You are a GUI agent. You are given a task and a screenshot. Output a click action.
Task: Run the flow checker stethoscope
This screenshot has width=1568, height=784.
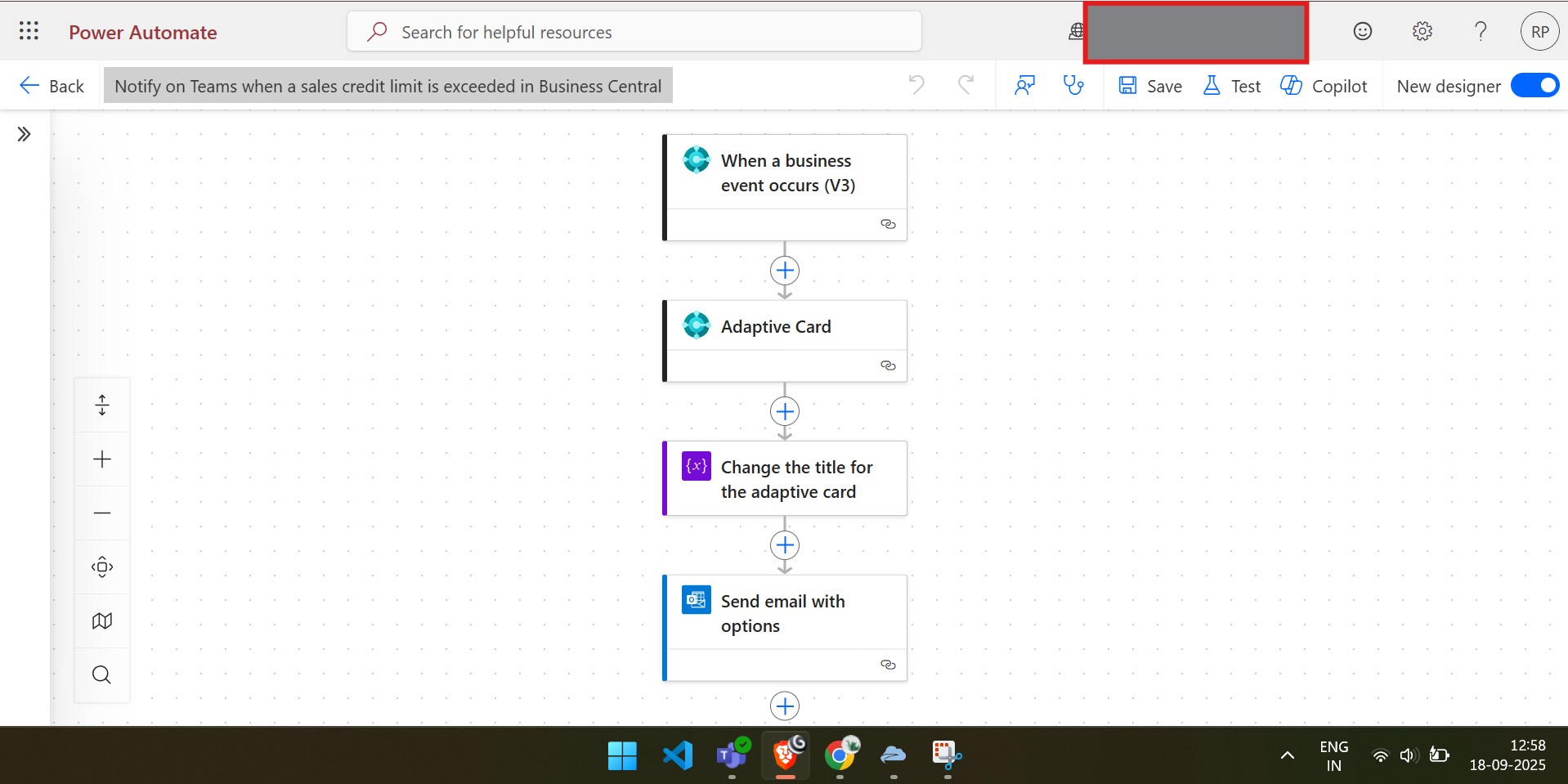coord(1073,85)
